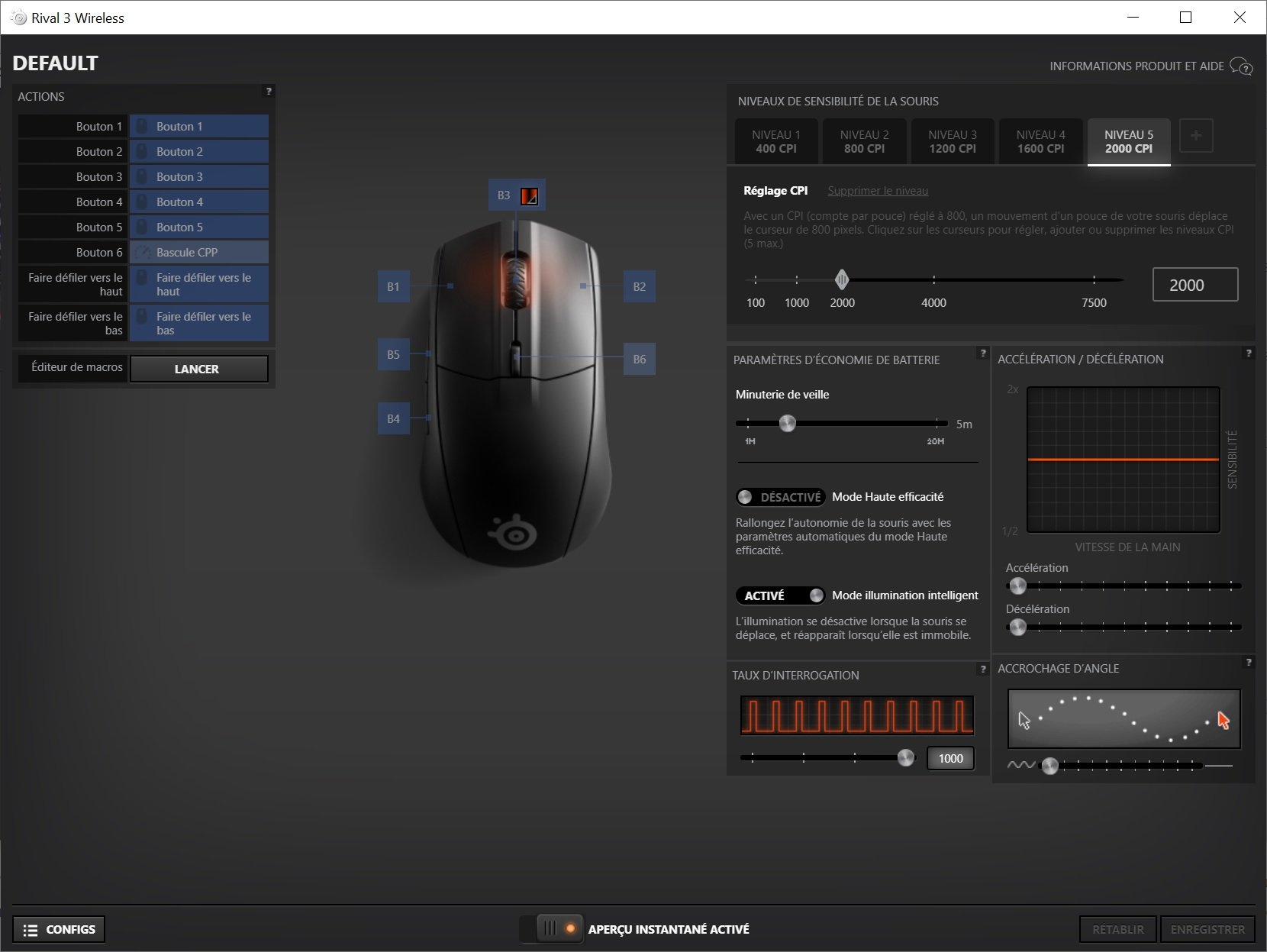1267x952 pixels.
Task: Click the ENREGISTRER button
Action: (x=1207, y=930)
